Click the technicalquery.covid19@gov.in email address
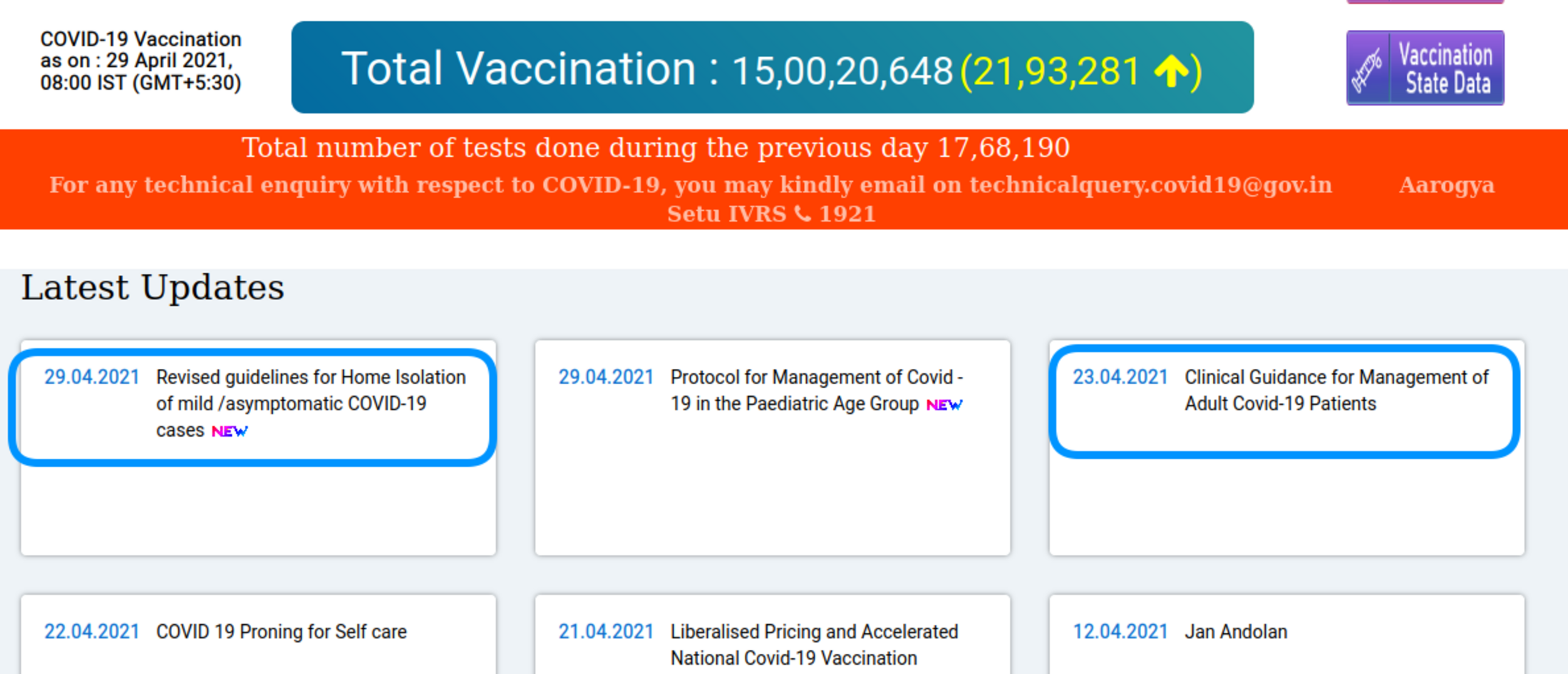This screenshot has height=674, width=1568. pos(1150,185)
